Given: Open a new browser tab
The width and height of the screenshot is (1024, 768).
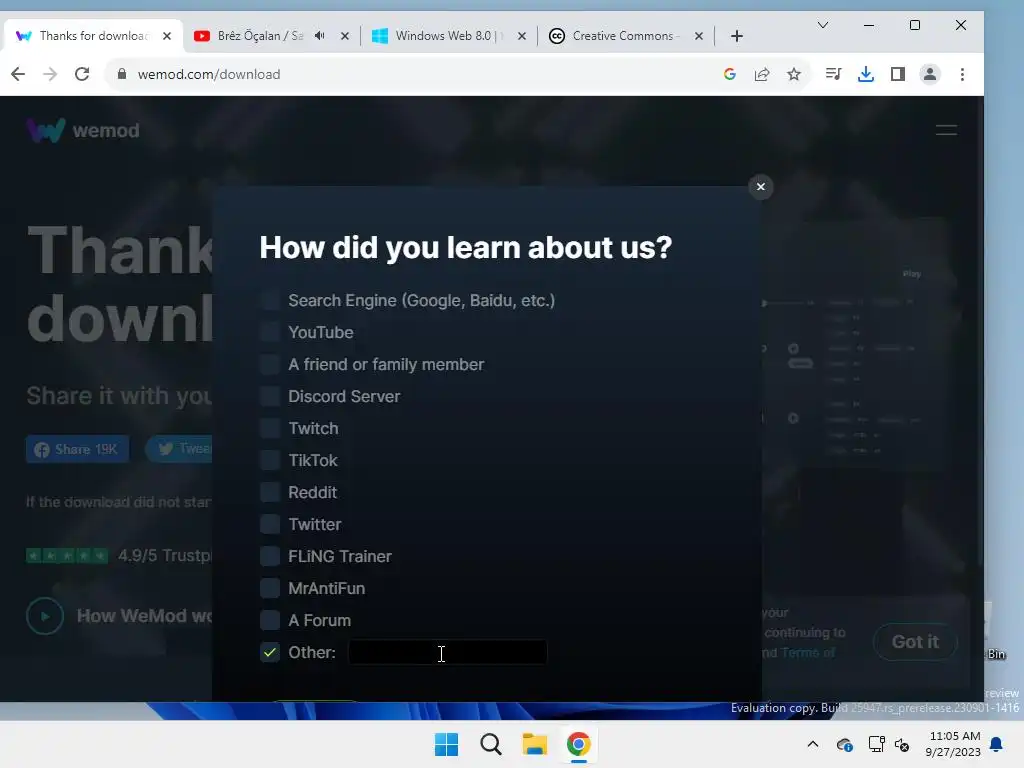Looking at the screenshot, I should click(737, 36).
